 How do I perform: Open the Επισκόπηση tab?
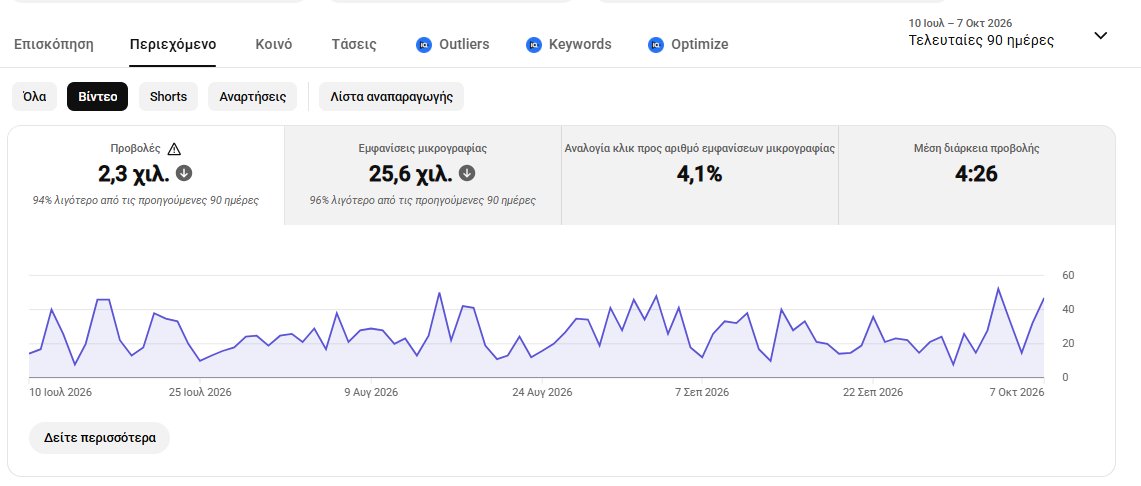point(54,44)
